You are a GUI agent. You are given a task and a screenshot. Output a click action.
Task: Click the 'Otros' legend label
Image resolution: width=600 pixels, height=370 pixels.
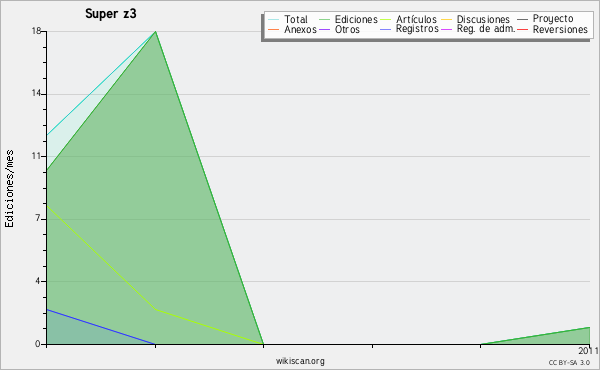(347, 29)
